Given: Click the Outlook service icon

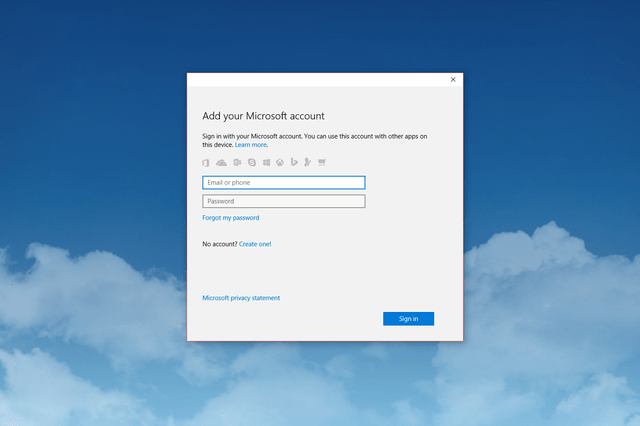Looking at the screenshot, I should (x=237, y=162).
